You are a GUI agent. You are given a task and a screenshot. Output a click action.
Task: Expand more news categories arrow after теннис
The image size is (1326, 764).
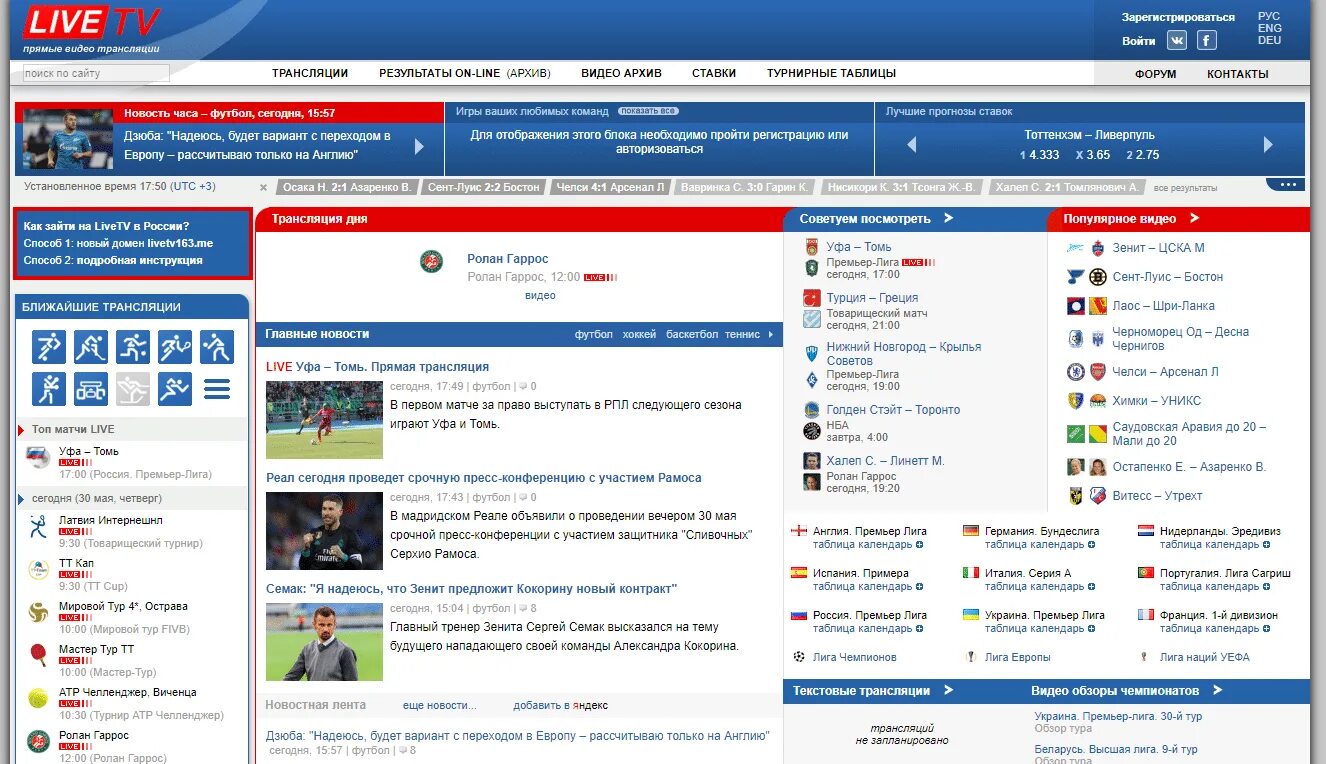770,334
